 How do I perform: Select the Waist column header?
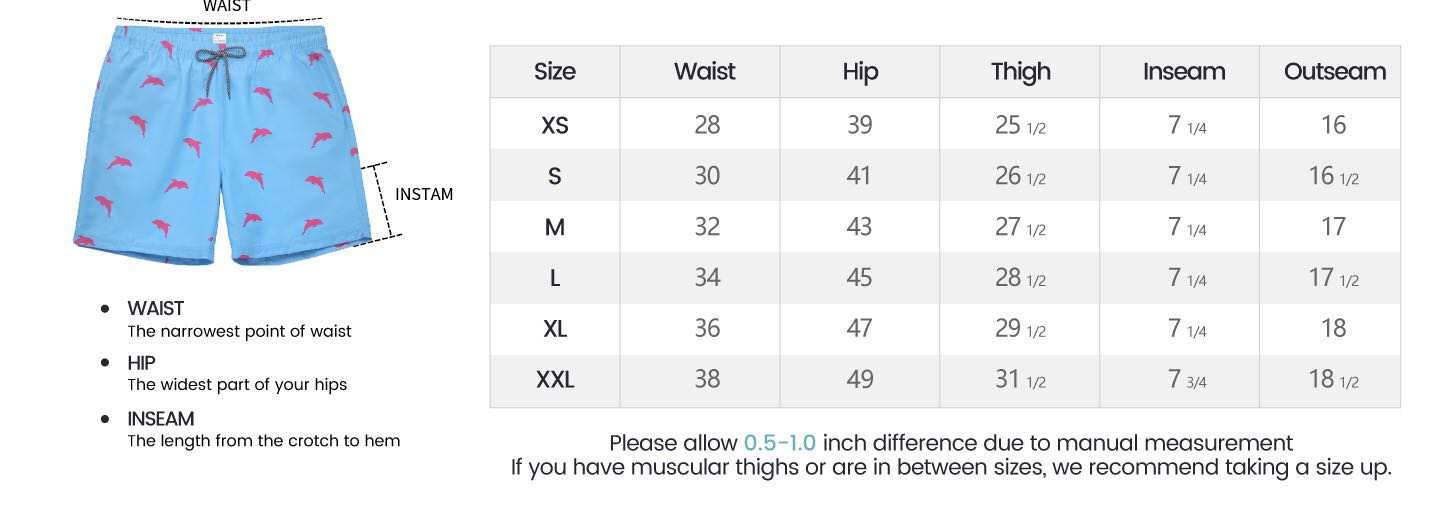pos(704,72)
